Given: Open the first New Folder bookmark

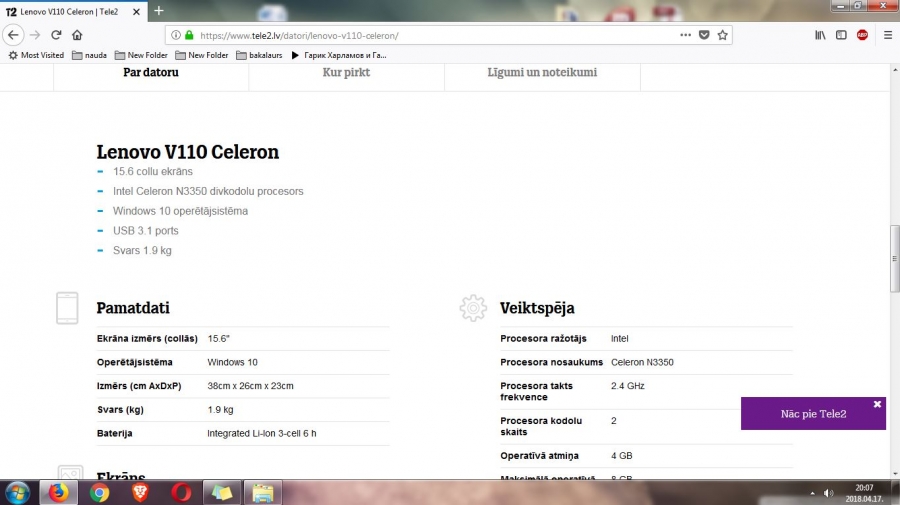Looking at the screenshot, I should tap(141, 55).
